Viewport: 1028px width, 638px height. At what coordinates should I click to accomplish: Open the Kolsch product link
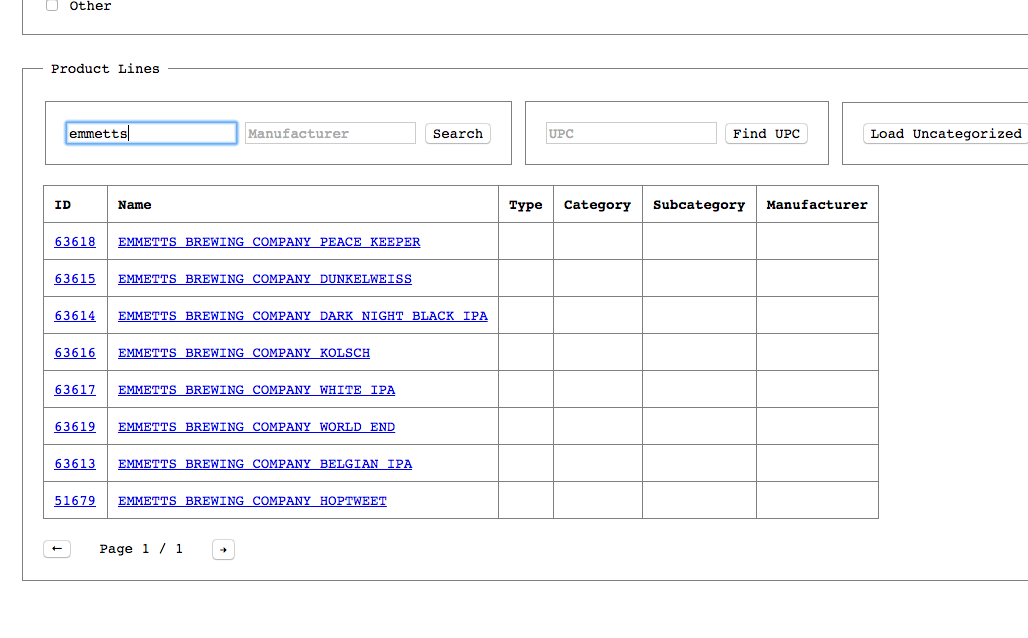pyautogui.click(x=244, y=353)
